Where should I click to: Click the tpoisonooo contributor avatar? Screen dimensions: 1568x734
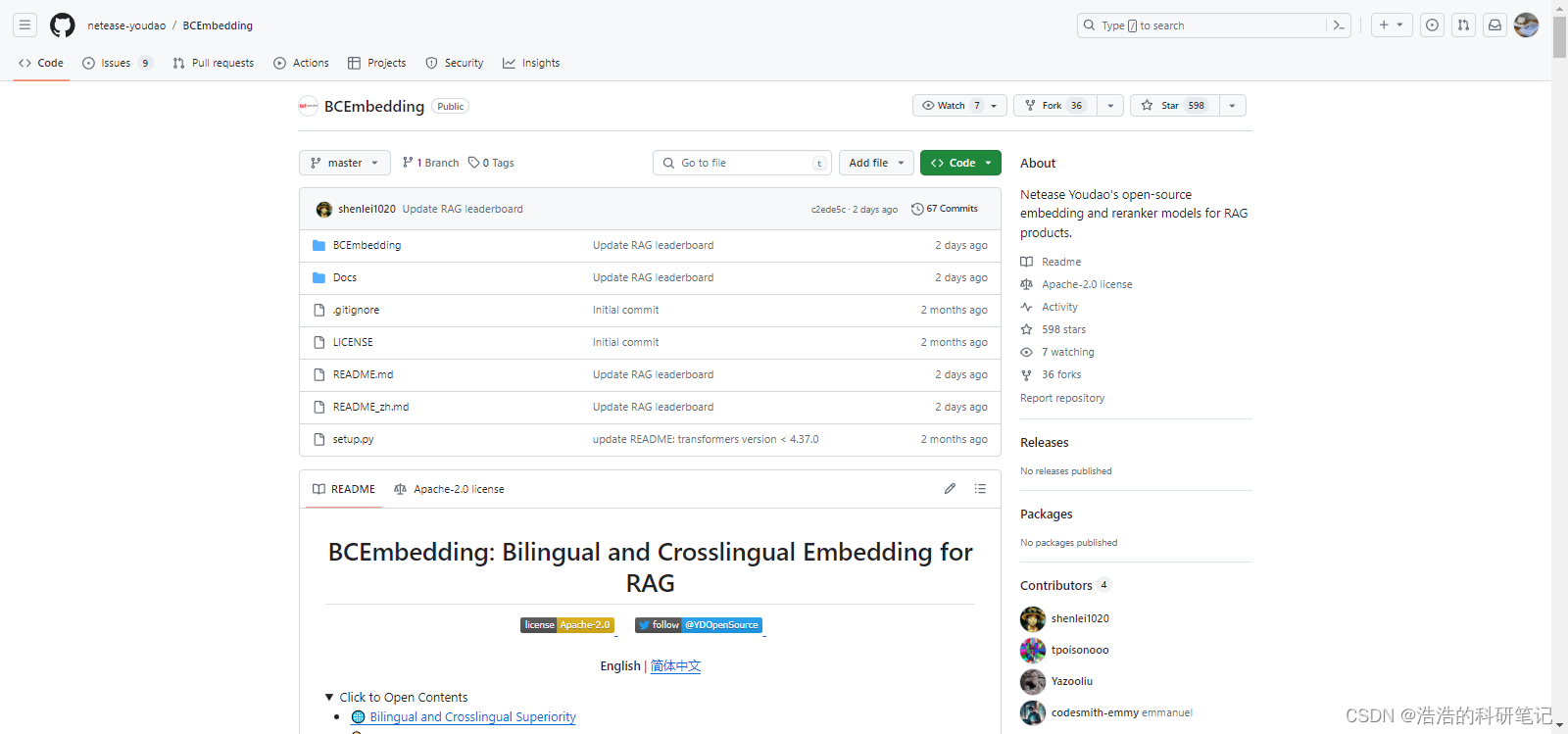click(1033, 650)
